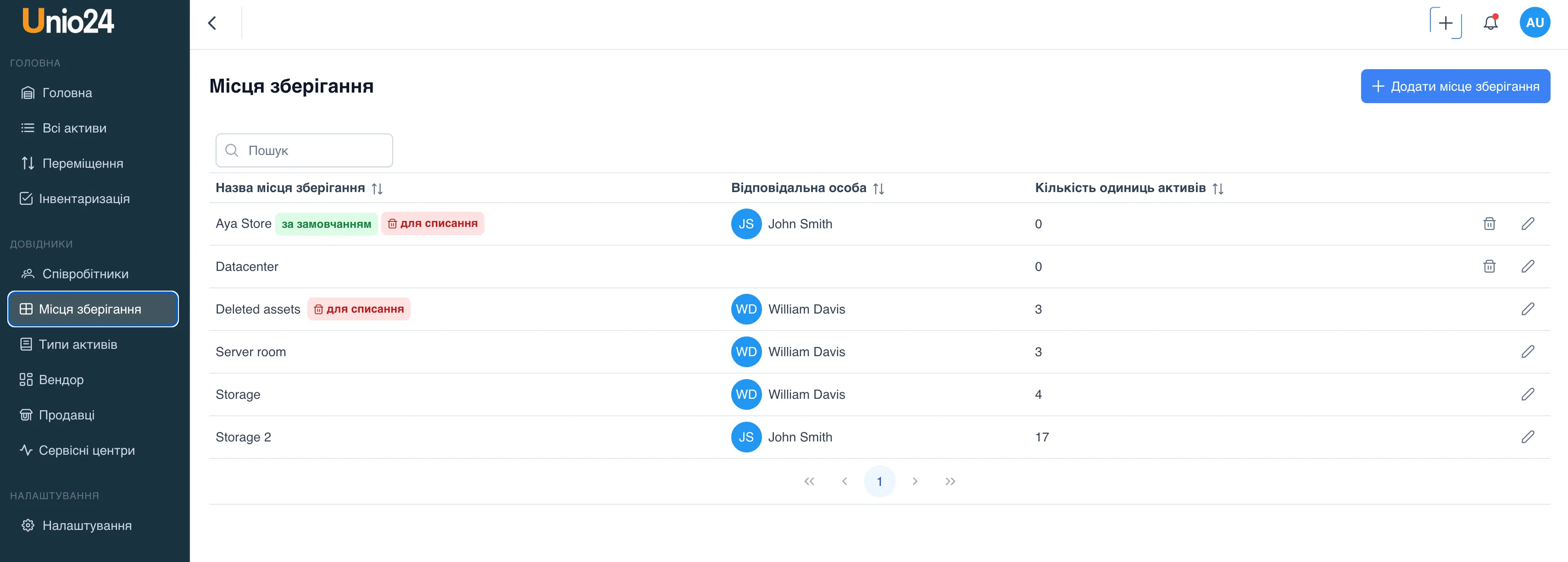Sort by asset unit count
1568x562 pixels.
click(1218, 188)
